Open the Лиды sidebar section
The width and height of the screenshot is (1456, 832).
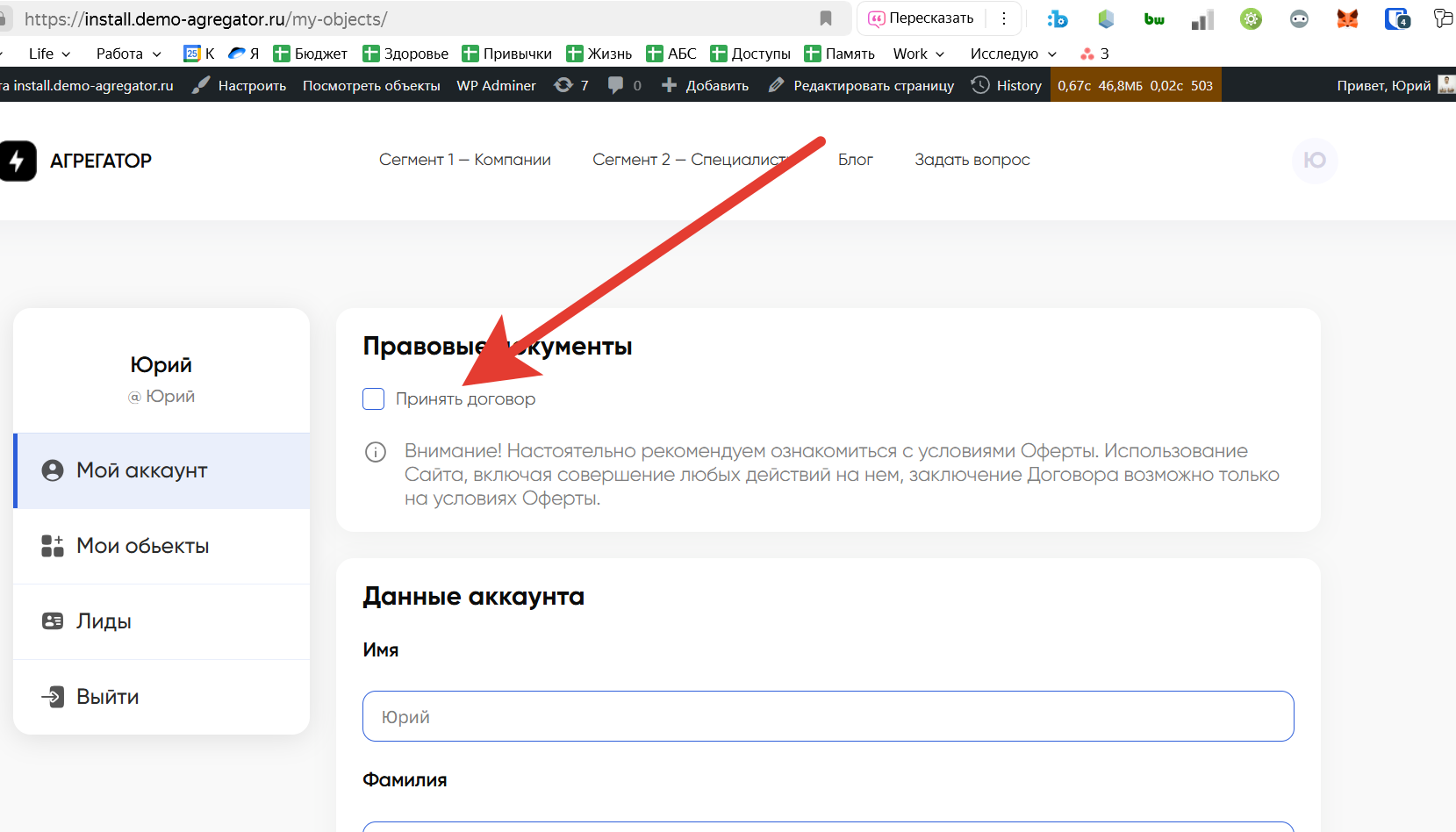pos(104,621)
